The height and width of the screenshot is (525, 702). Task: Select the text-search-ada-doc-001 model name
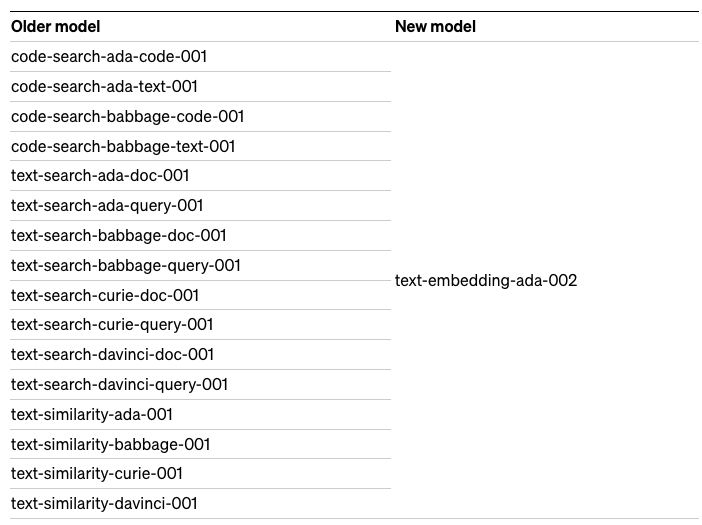coord(100,176)
